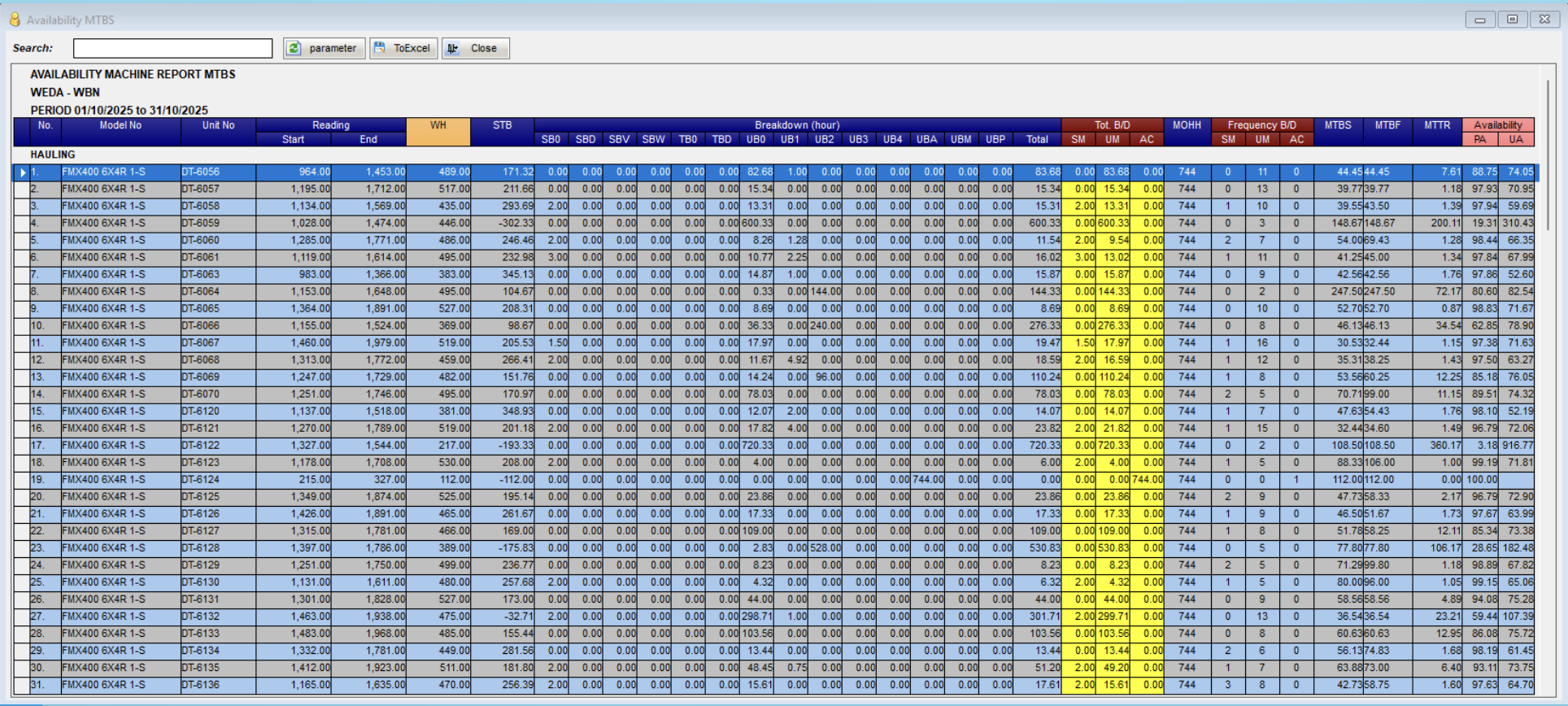The width and height of the screenshot is (1568, 706).
Task: Click the "Unit No" column header
Action: point(218,132)
